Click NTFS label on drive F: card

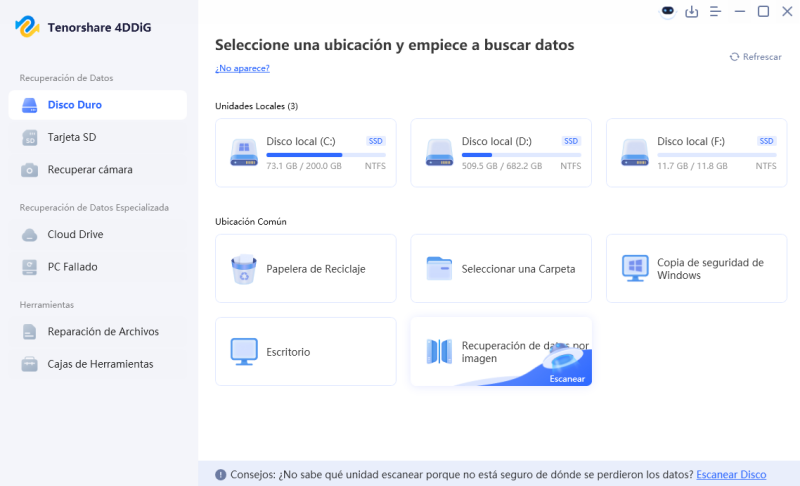(x=766, y=166)
